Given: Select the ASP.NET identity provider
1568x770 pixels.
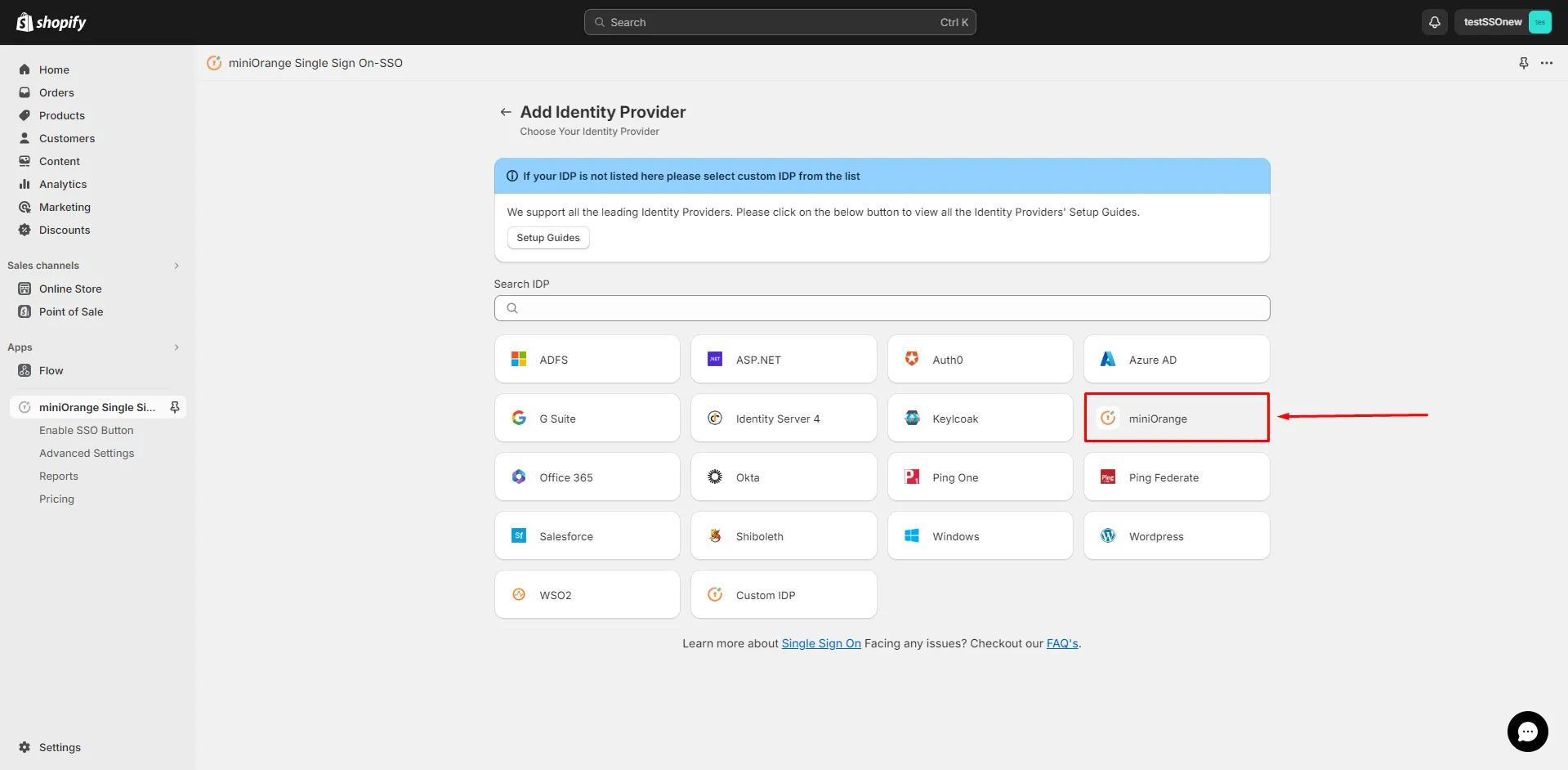Looking at the screenshot, I should click(x=784, y=359).
